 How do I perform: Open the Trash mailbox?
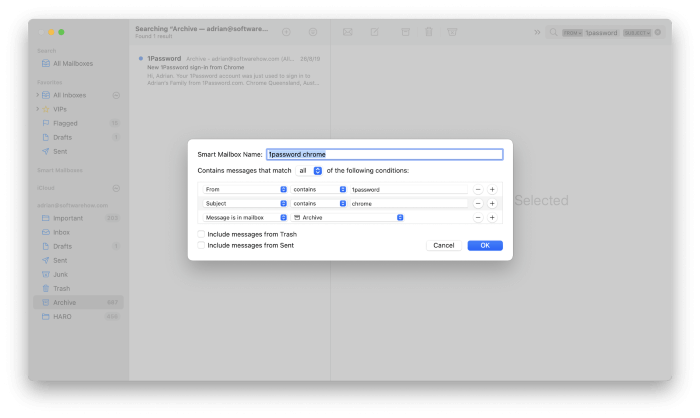[78, 288]
